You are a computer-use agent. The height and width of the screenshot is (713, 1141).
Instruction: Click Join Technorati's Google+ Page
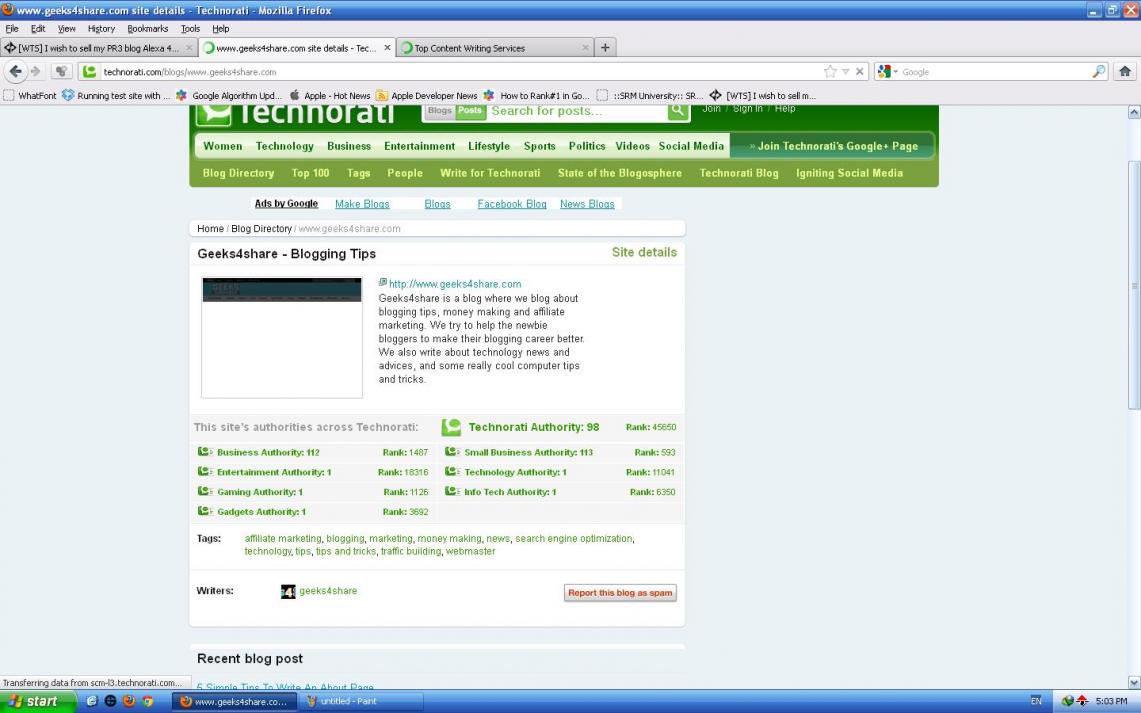point(833,146)
